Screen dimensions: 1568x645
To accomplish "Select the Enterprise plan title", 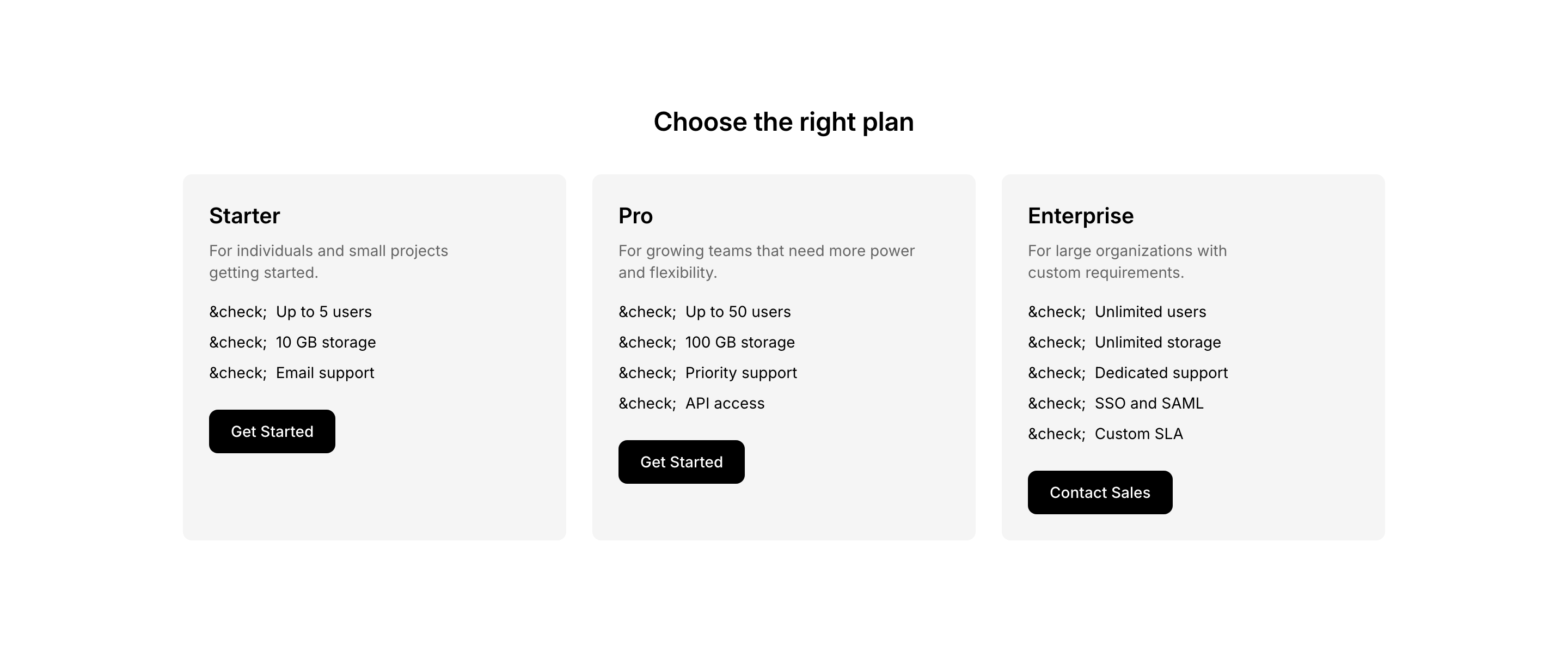I will [1080, 216].
